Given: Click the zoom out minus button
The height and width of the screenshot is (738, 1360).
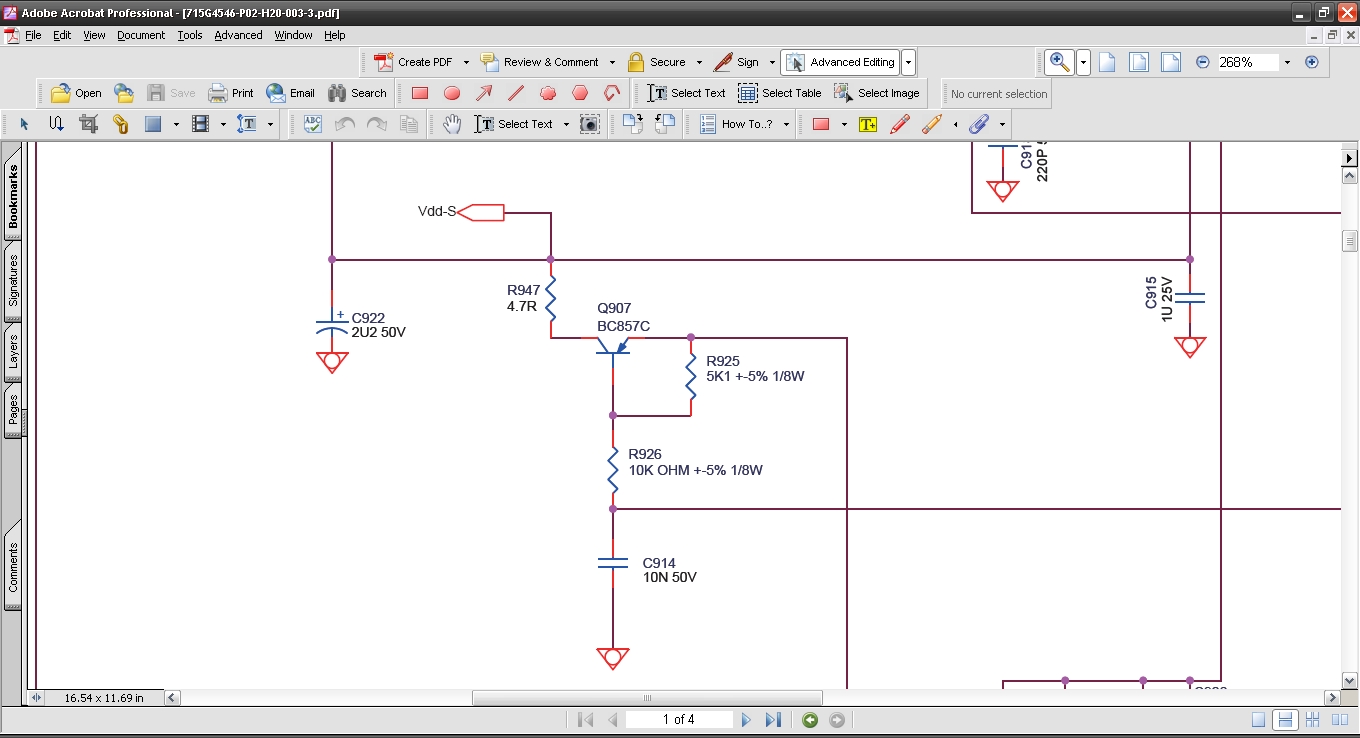Looking at the screenshot, I should (1203, 62).
